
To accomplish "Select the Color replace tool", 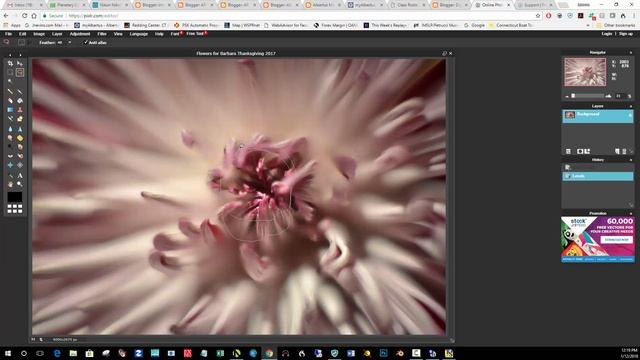I will click(x=10, y=119).
